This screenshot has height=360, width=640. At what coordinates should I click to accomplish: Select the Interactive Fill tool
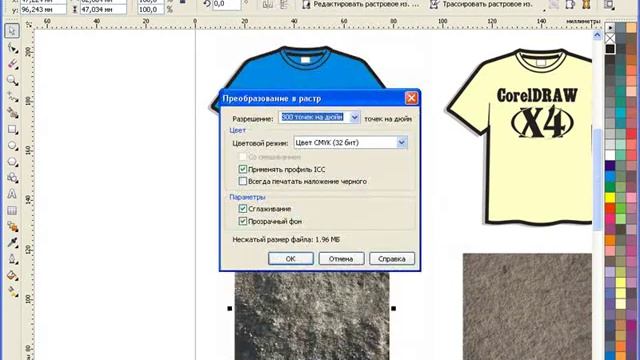12,291
